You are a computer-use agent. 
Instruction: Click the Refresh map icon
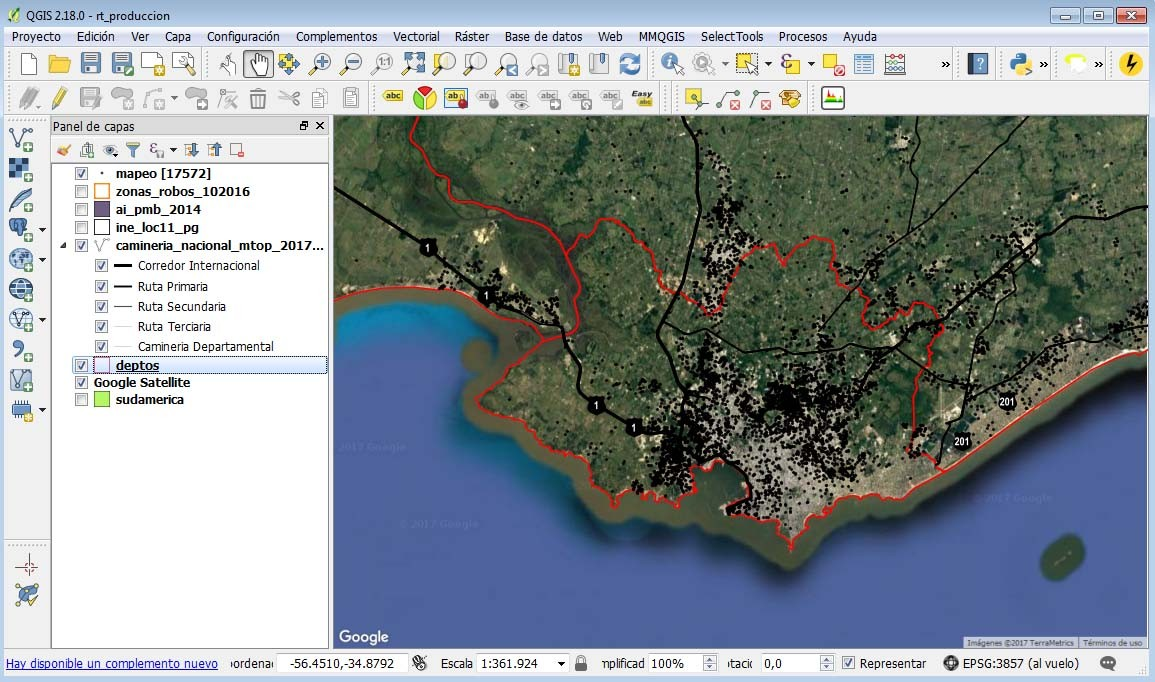pyautogui.click(x=630, y=64)
